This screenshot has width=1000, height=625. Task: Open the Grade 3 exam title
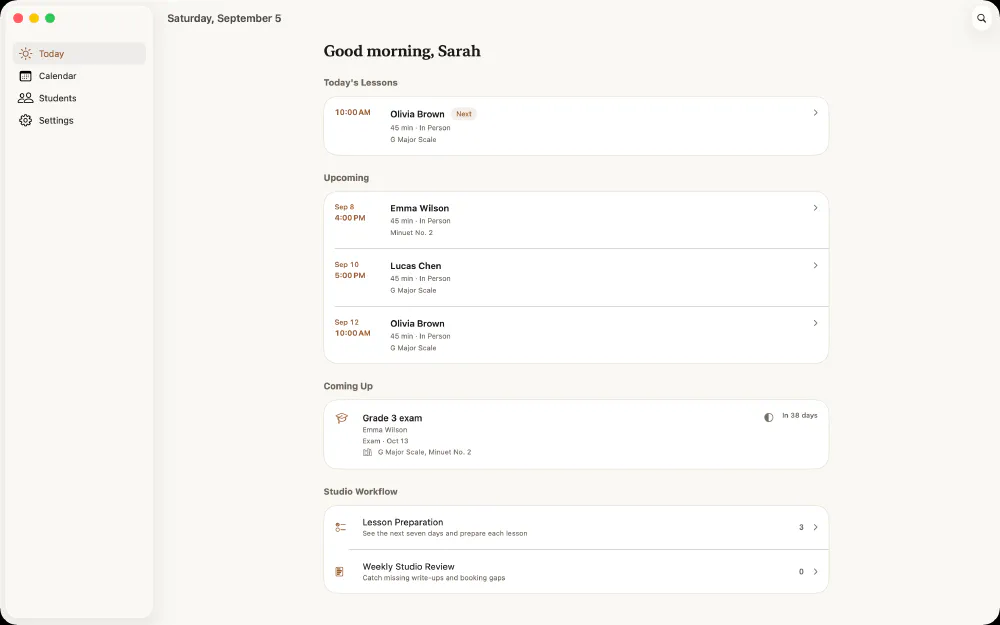(x=392, y=418)
